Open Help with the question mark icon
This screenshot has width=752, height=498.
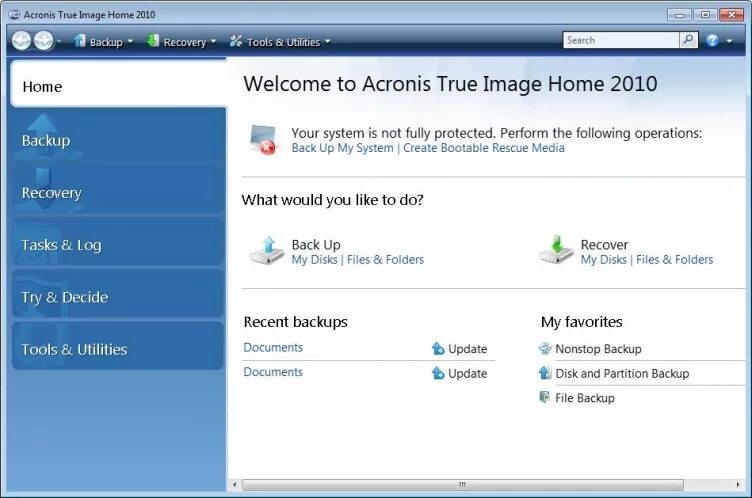click(712, 41)
